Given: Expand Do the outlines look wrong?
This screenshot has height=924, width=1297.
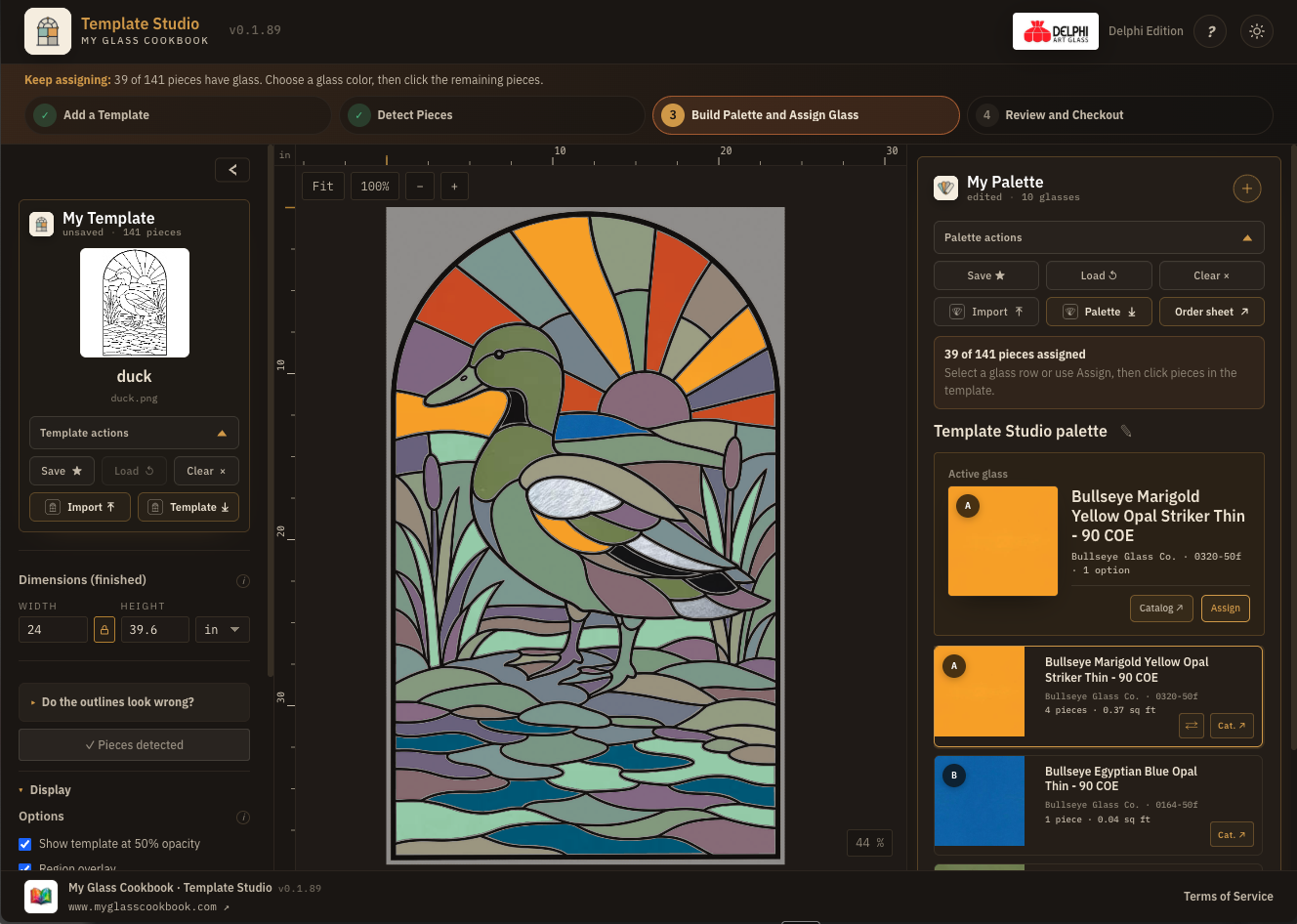Looking at the screenshot, I should coord(134,702).
